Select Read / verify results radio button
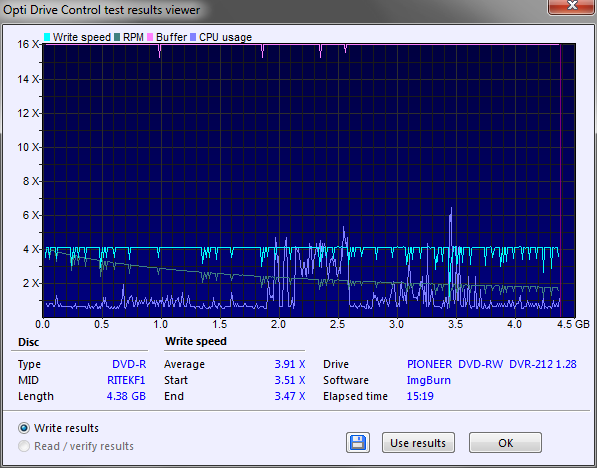The width and height of the screenshot is (597, 468). pyautogui.click(x=24, y=446)
